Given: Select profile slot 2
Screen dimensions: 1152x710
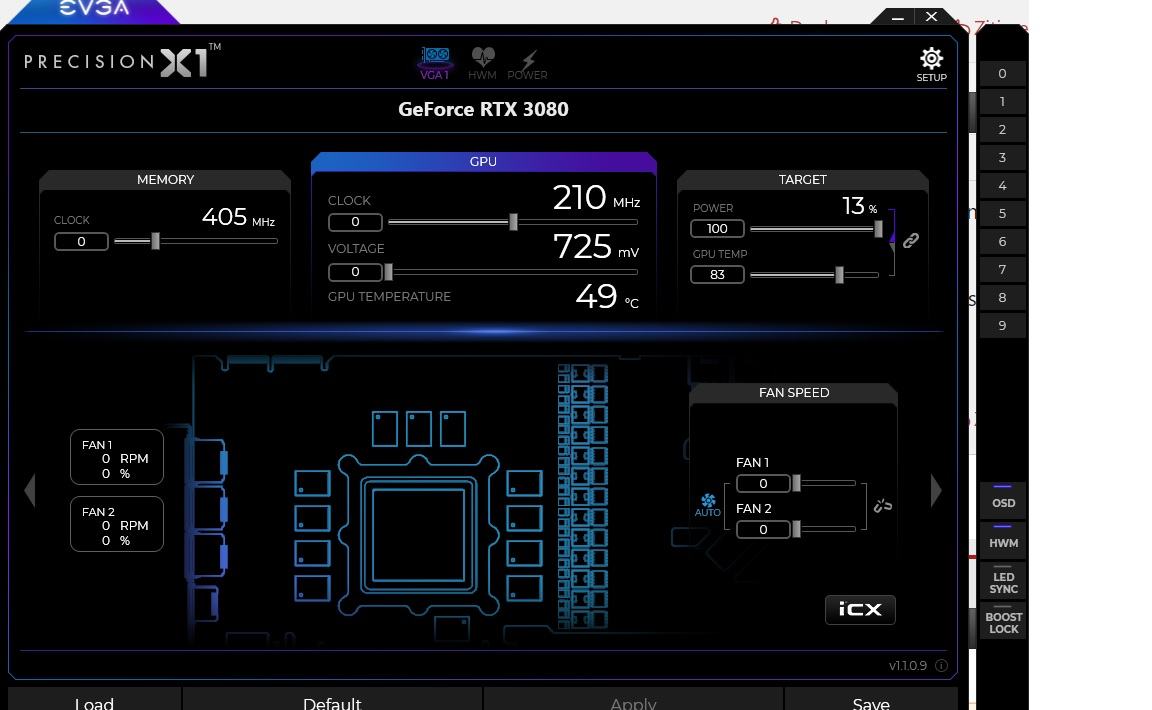Looking at the screenshot, I should 1002,129.
